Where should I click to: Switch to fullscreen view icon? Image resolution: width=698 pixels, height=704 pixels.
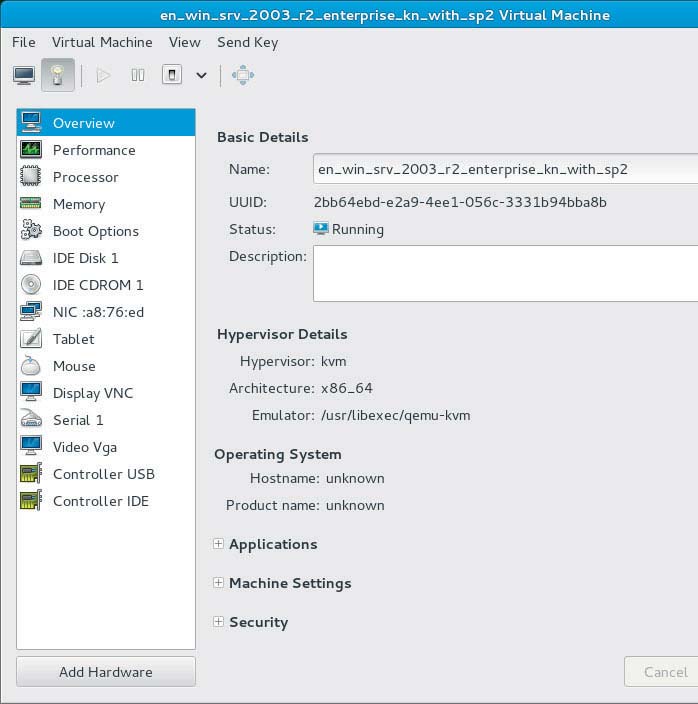(x=243, y=75)
